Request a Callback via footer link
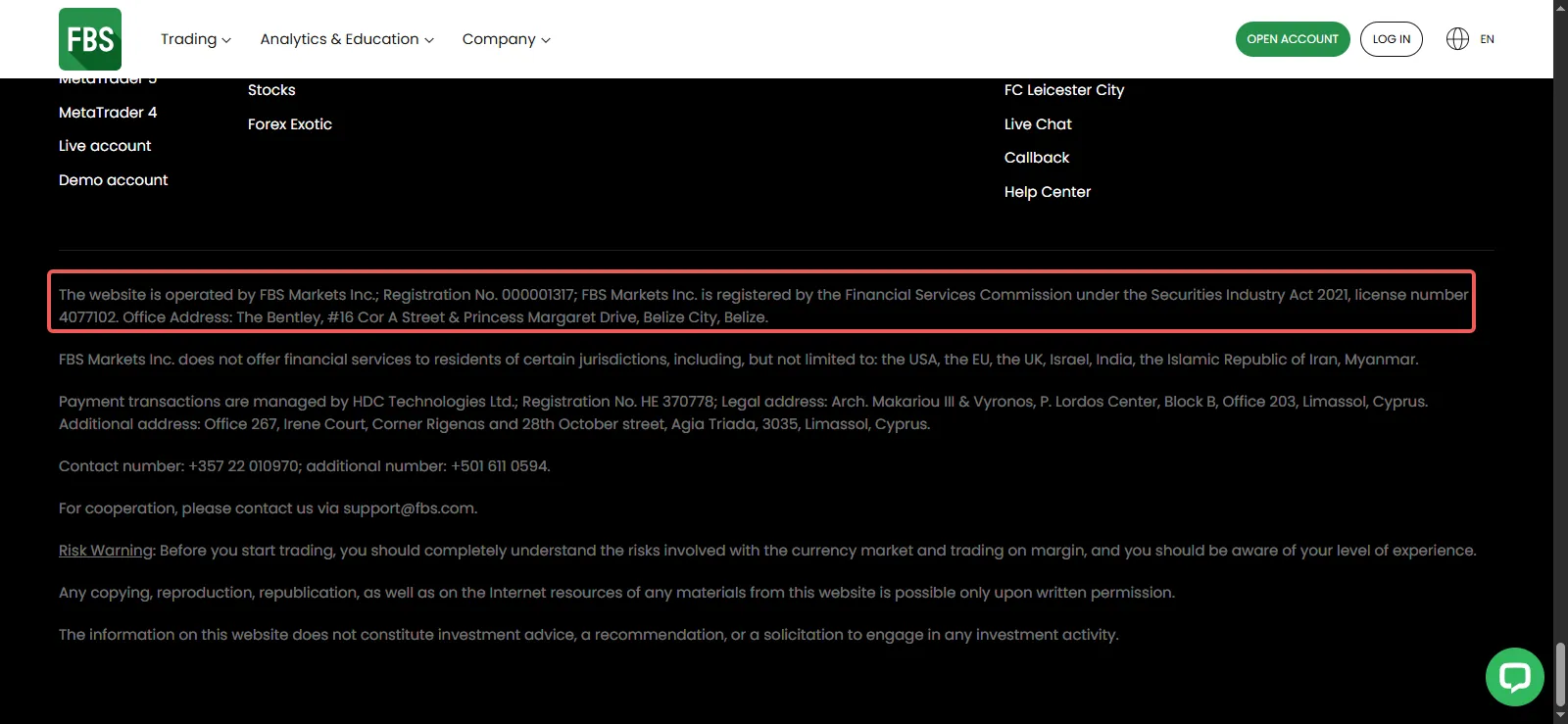 (1037, 158)
